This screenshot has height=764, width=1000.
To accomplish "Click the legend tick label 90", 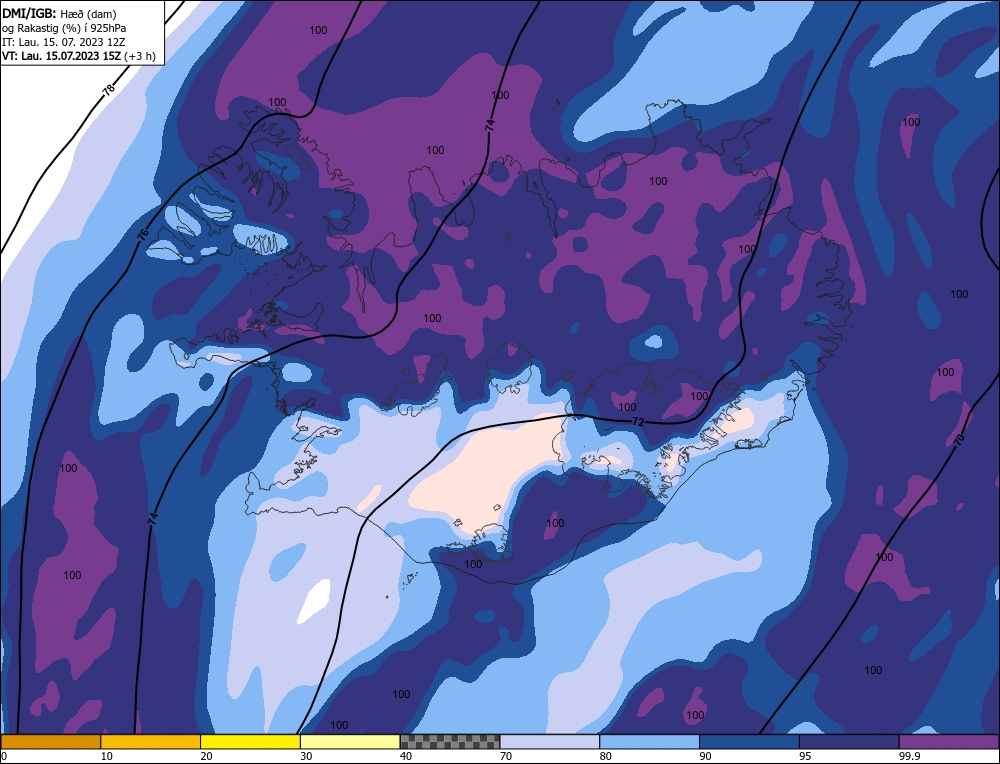I will click(x=705, y=756).
